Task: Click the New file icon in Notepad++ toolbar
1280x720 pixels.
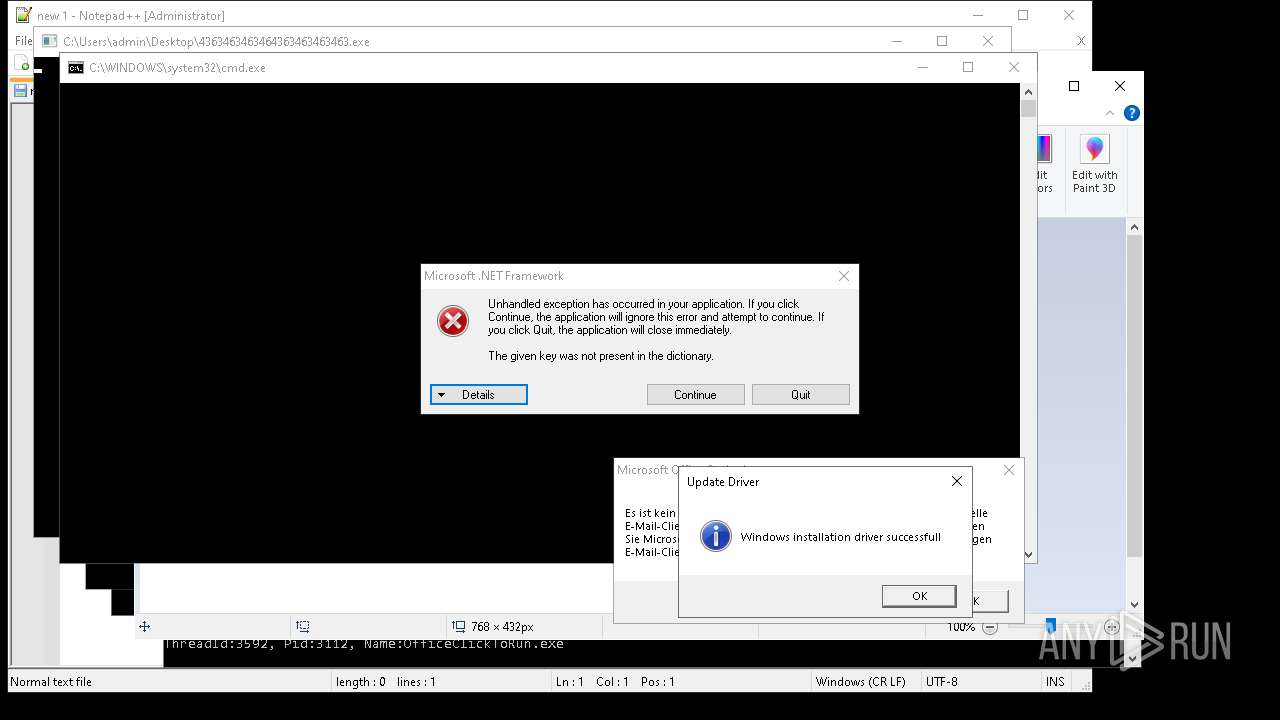Action: [x=23, y=65]
